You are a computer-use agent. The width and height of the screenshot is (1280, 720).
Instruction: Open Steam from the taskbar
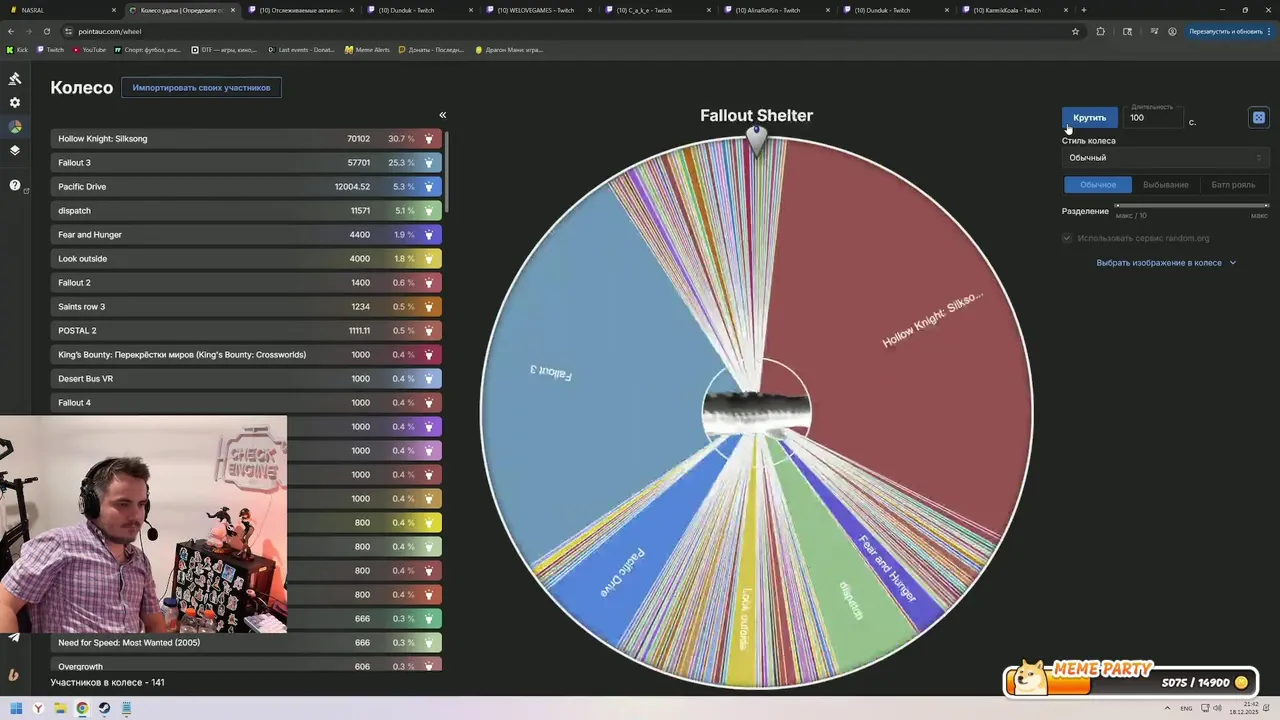click(104, 708)
